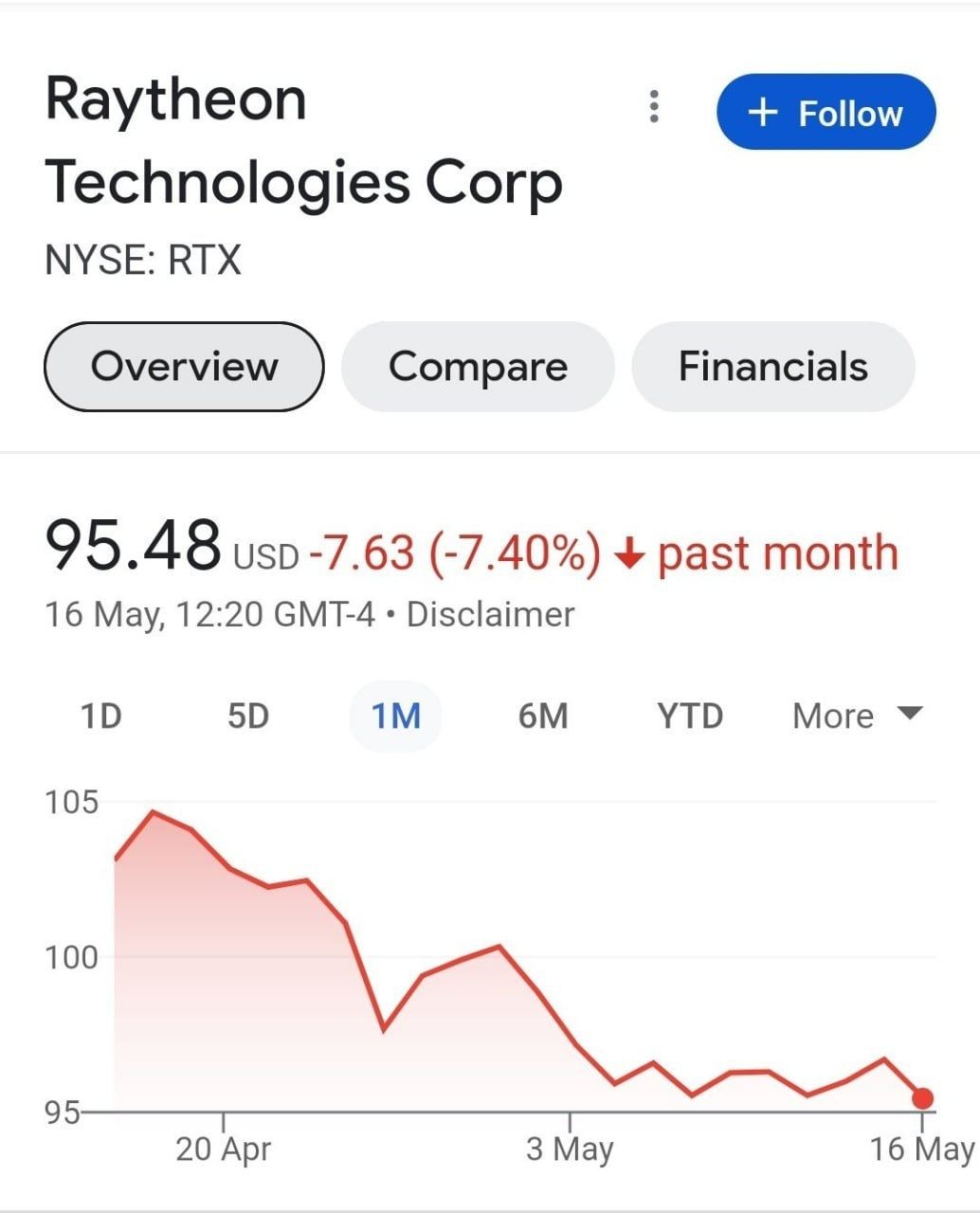Click the 20 Apr marker on chart axis
The height and width of the screenshot is (1213, 980).
pos(223,1150)
